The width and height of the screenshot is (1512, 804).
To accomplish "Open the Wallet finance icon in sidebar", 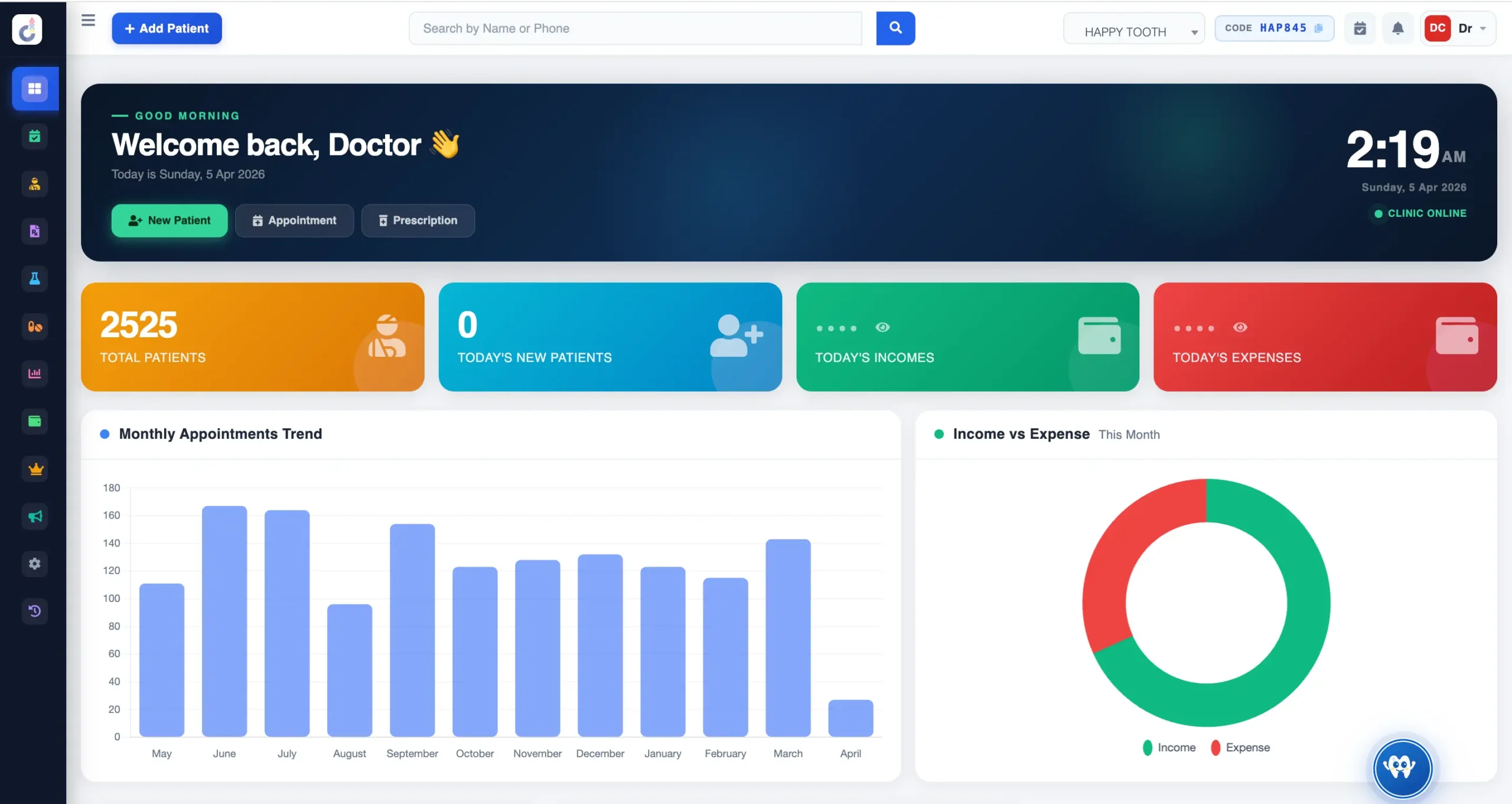I will (34, 421).
